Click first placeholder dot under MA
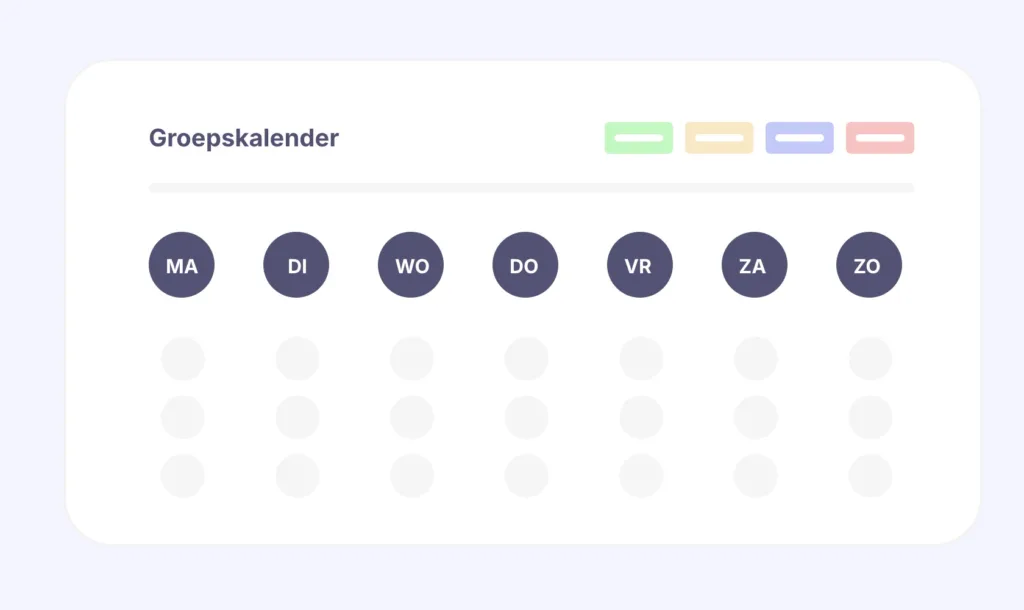This screenshot has width=1024, height=610. pyautogui.click(x=183, y=358)
